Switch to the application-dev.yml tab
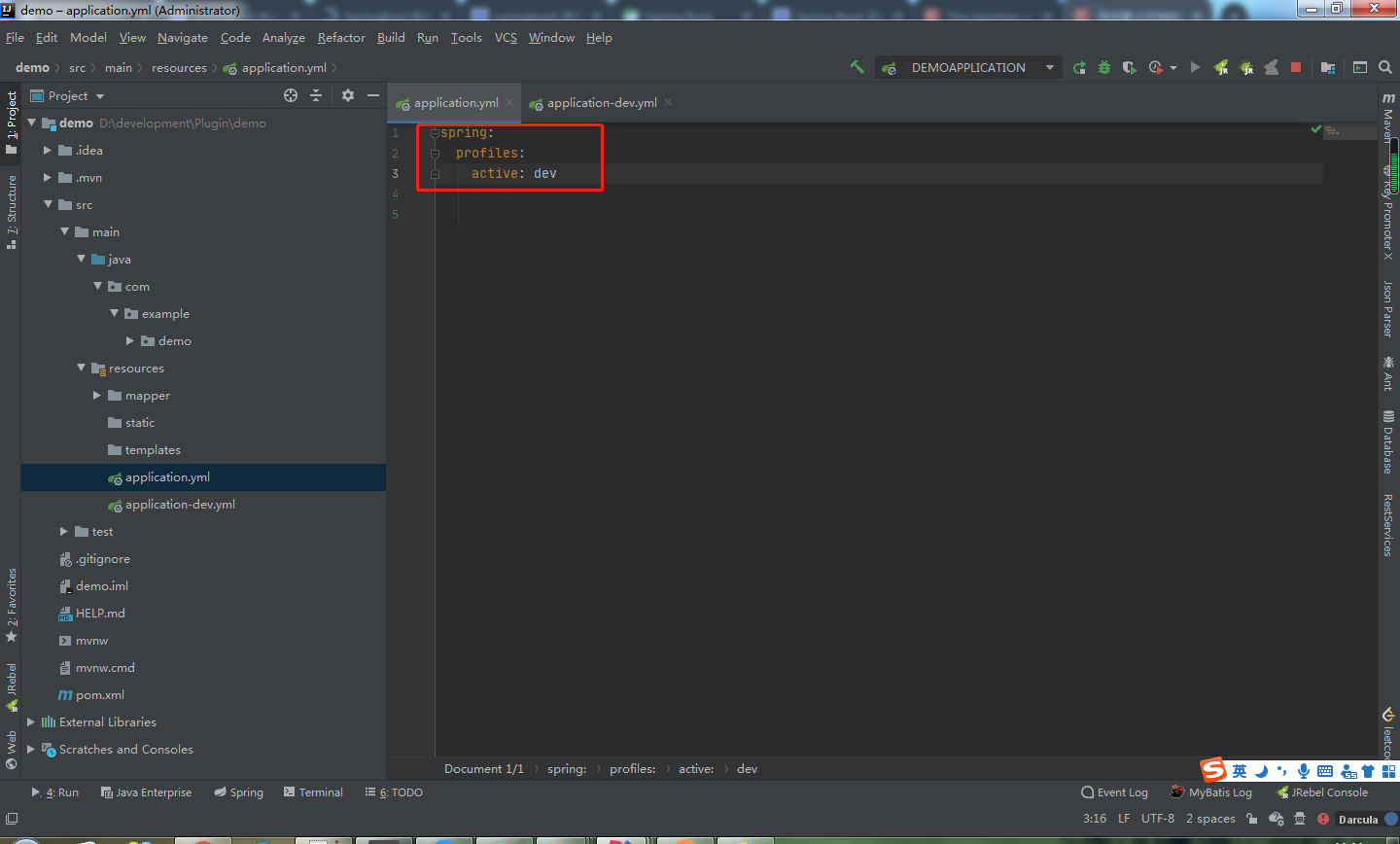This screenshot has width=1400, height=844. [x=601, y=102]
